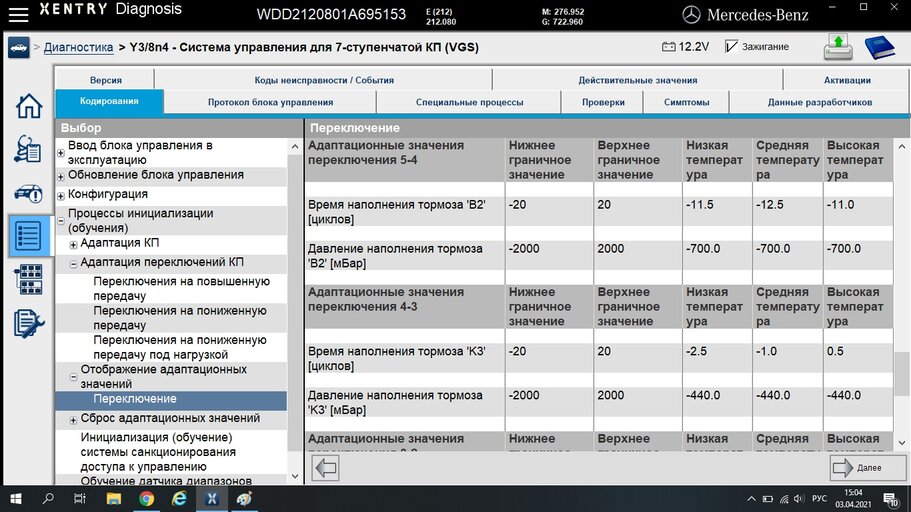This screenshot has width=911, height=512.
Task: Open the document and wrench sidebar icon
Action: (28, 323)
